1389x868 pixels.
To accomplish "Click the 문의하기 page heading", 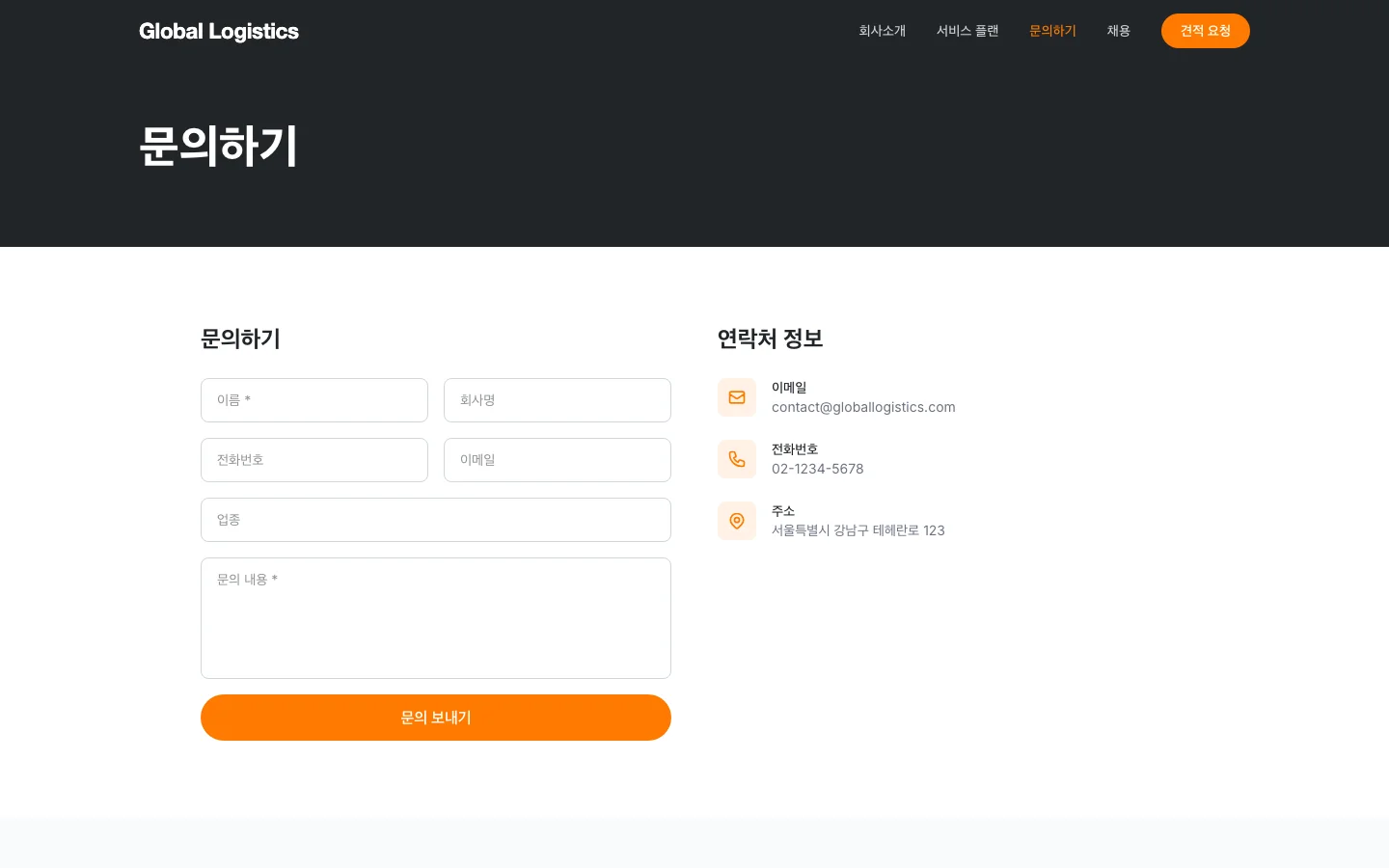I will (218, 146).
